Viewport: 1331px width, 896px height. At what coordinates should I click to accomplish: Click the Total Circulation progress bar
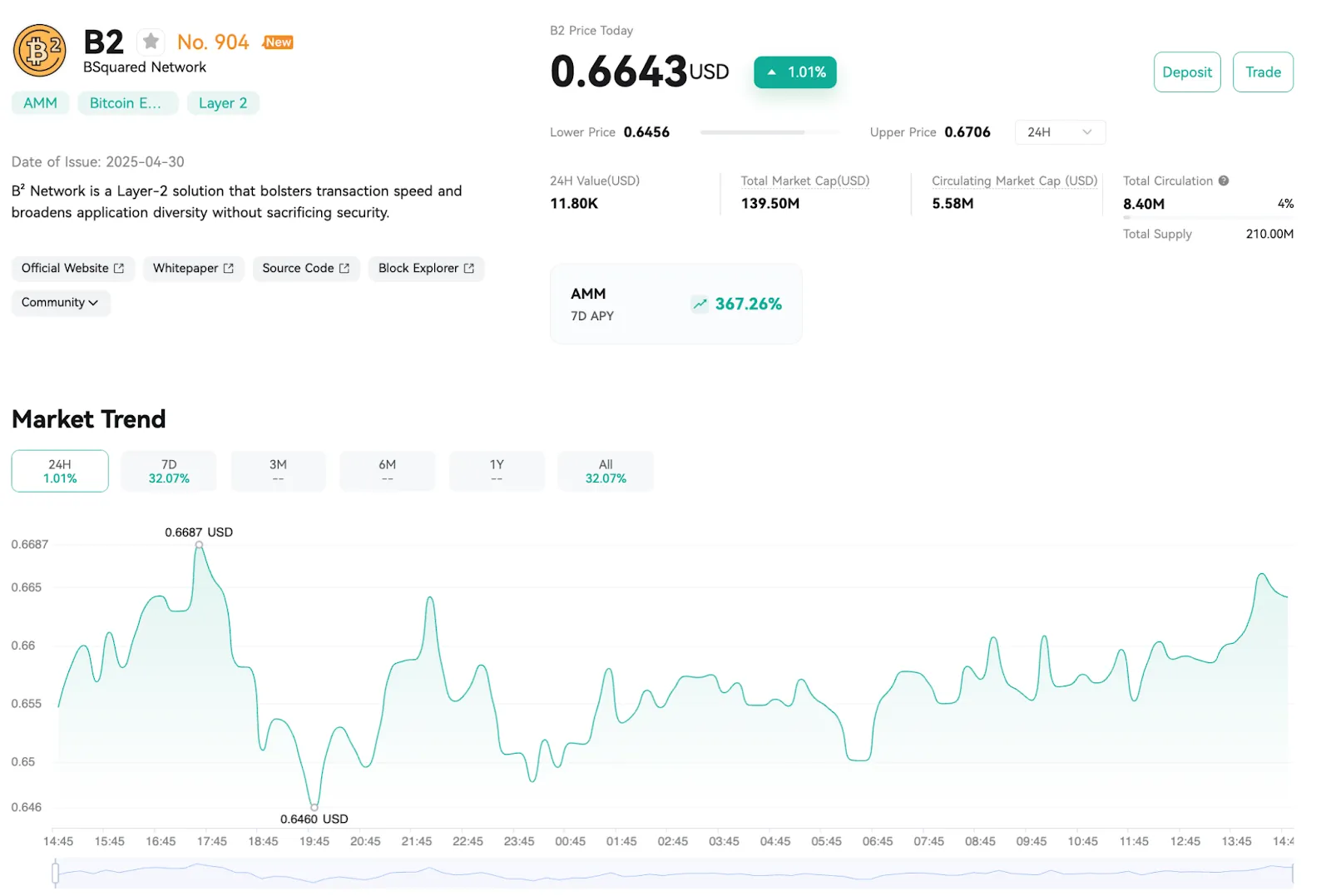click(1208, 217)
